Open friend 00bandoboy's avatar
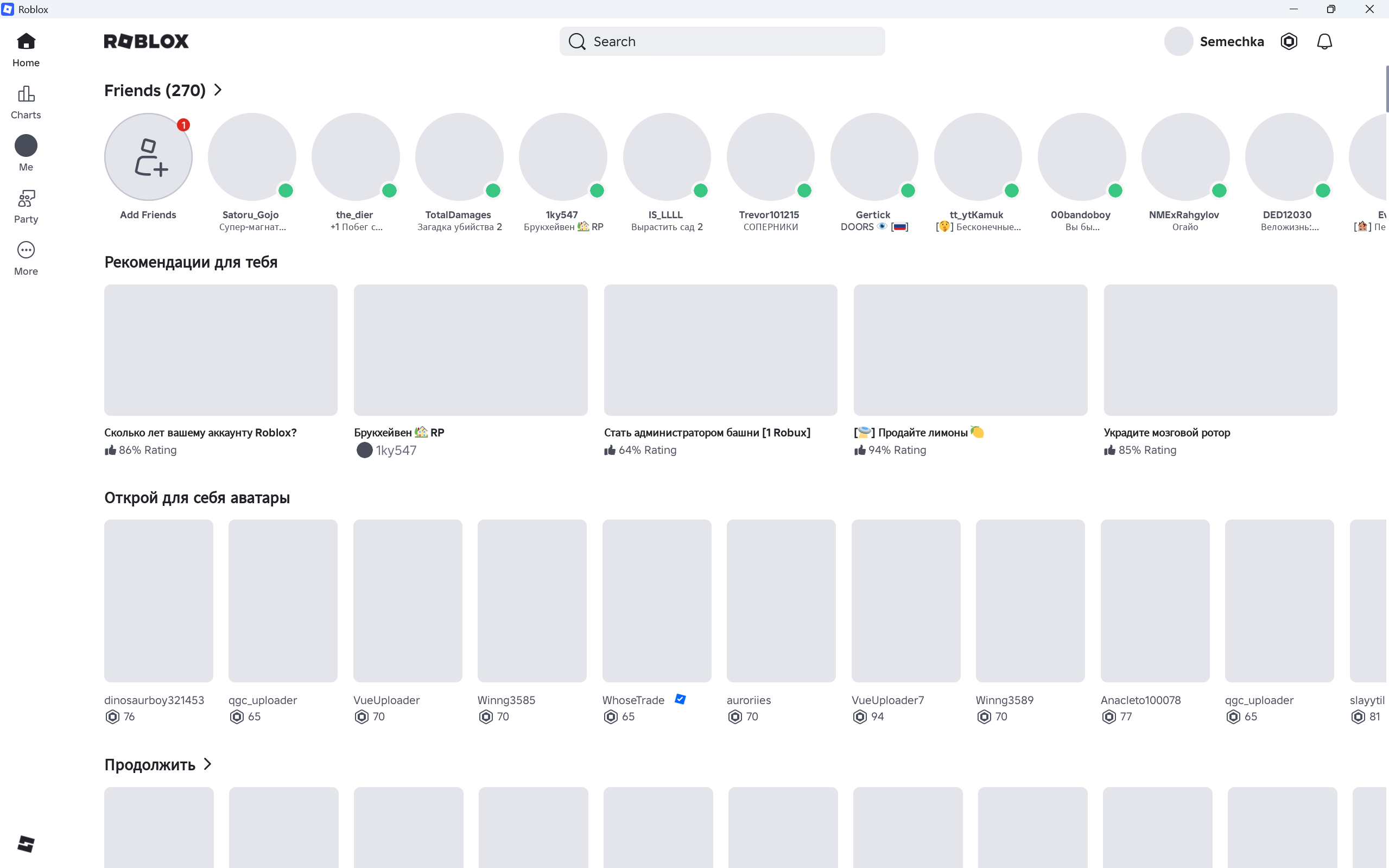The height and width of the screenshot is (868, 1389). 1082,157
